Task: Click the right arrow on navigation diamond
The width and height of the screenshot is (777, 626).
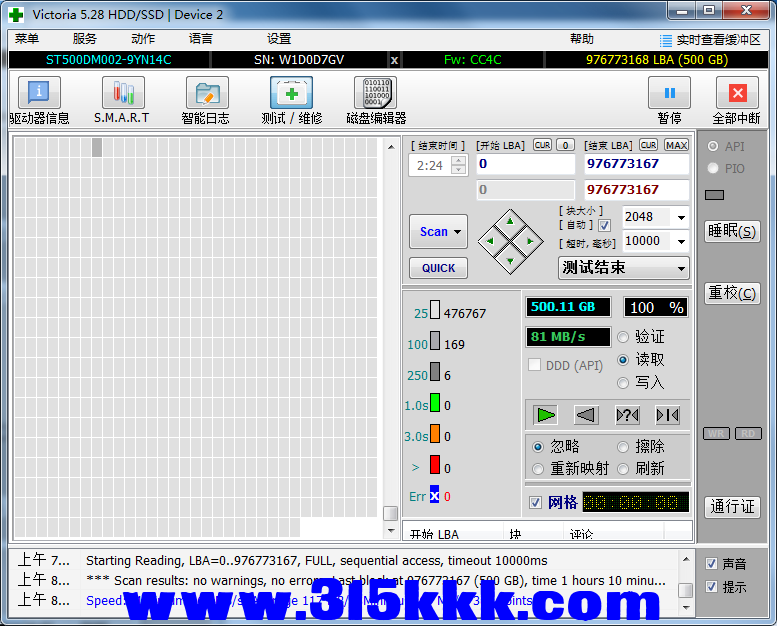Action: (530, 241)
